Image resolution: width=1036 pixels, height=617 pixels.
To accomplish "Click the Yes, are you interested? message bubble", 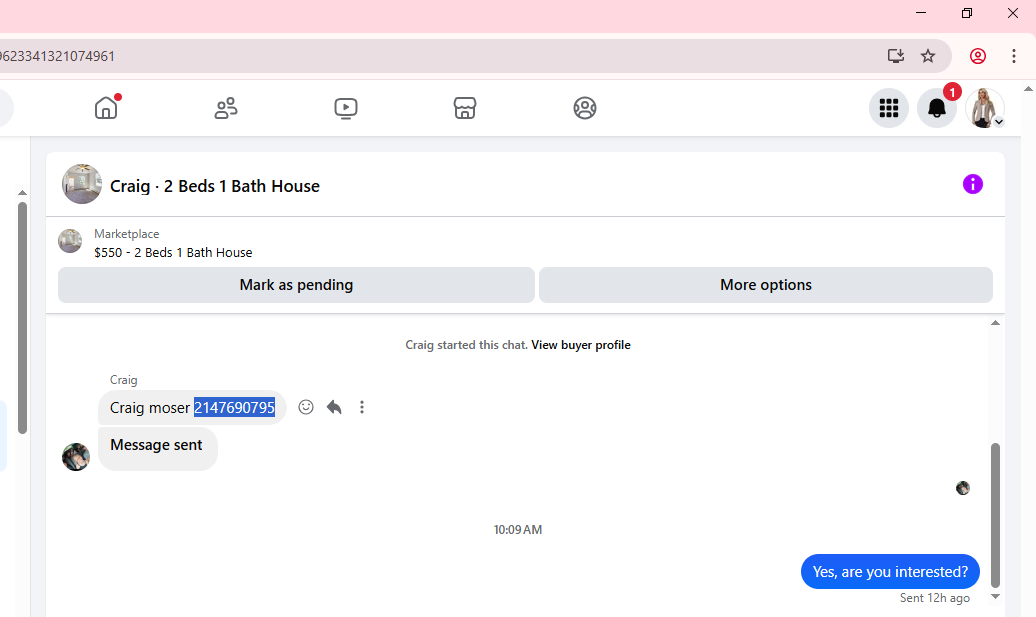I will coord(890,571).
